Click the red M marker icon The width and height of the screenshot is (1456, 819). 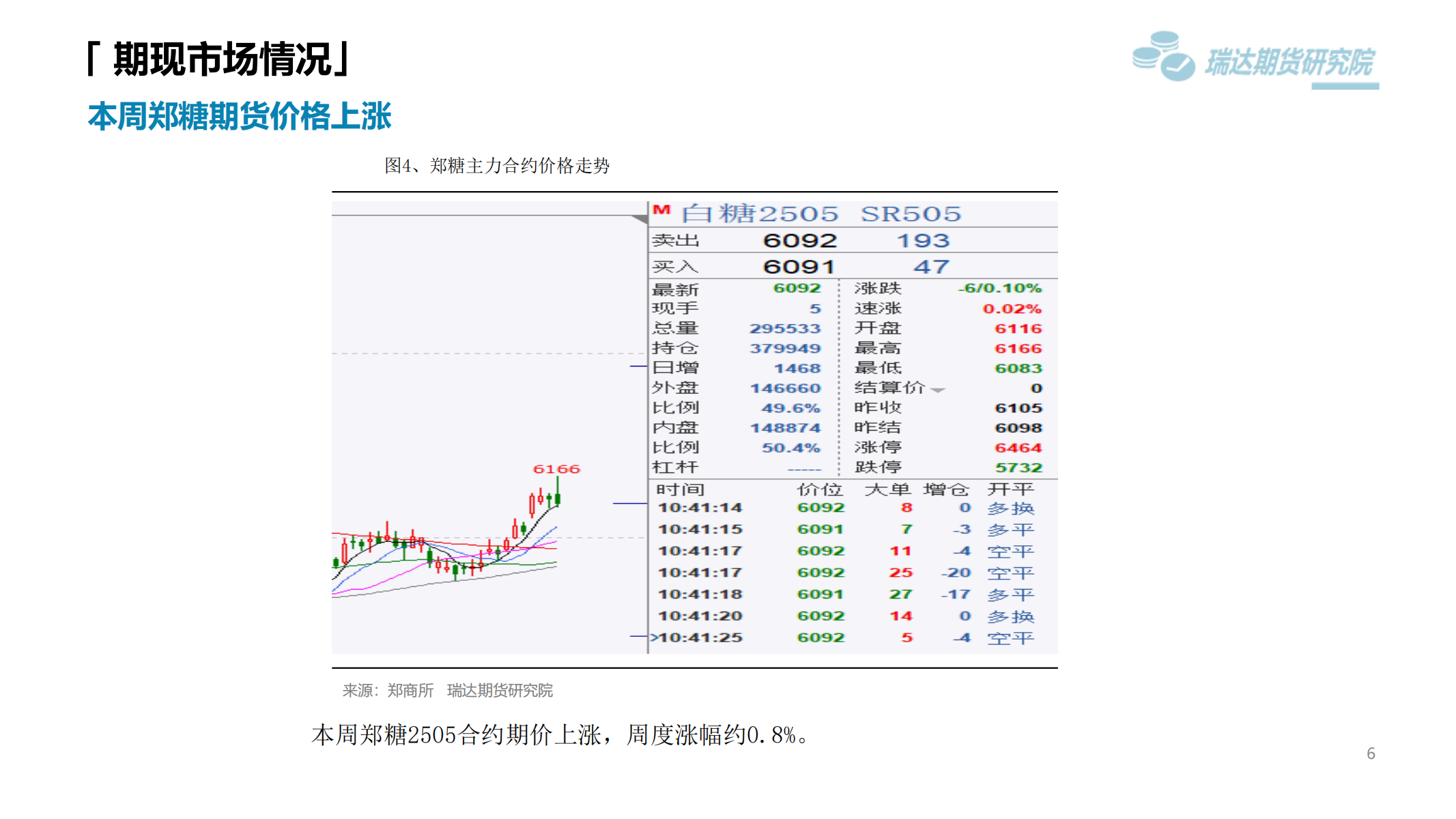(x=661, y=210)
